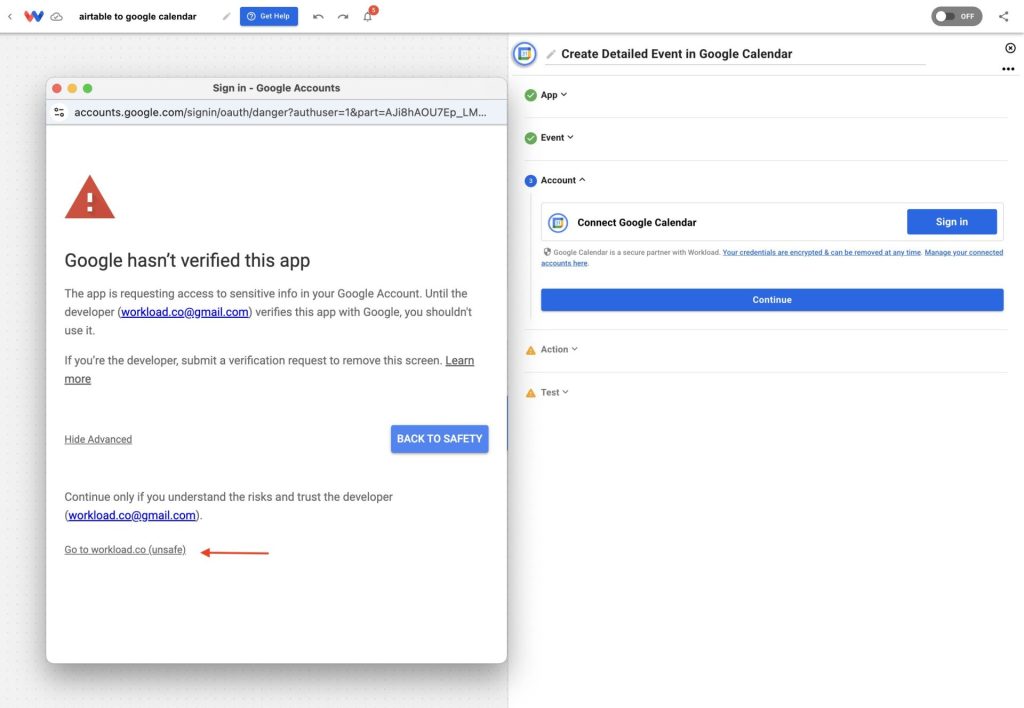1024x708 pixels.
Task: Click the red close button of the sign-in window
Action: [x=57, y=88]
